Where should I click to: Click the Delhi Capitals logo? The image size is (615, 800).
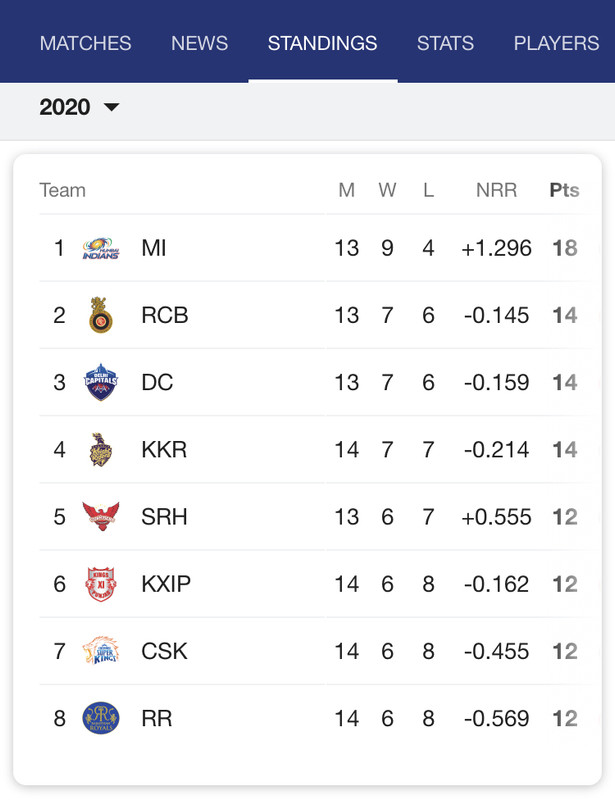[100, 382]
